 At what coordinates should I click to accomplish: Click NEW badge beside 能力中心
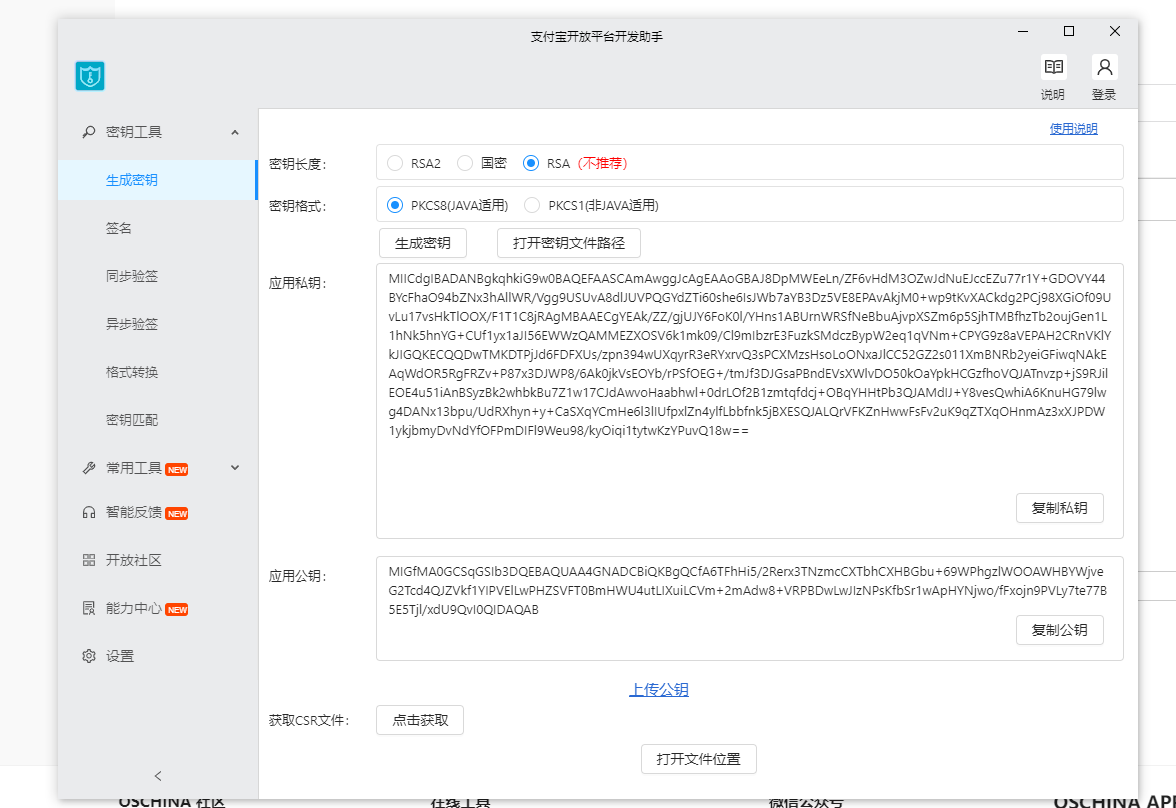point(177,610)
